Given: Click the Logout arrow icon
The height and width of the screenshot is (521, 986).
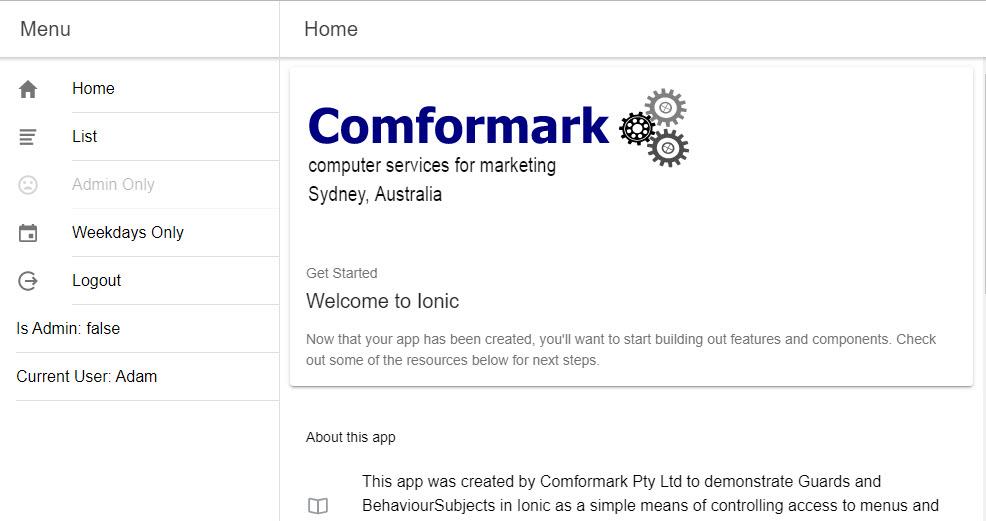Looking at the screenshot, I should click(28, 281).
